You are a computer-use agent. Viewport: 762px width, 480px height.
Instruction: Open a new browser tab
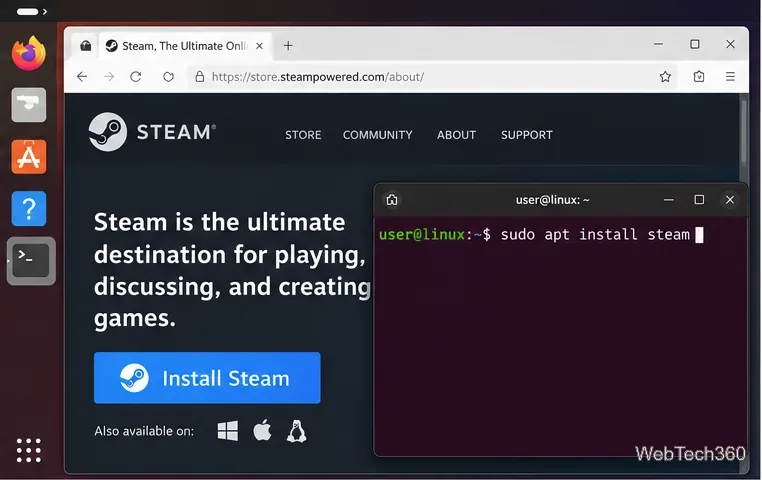(288, 46)
